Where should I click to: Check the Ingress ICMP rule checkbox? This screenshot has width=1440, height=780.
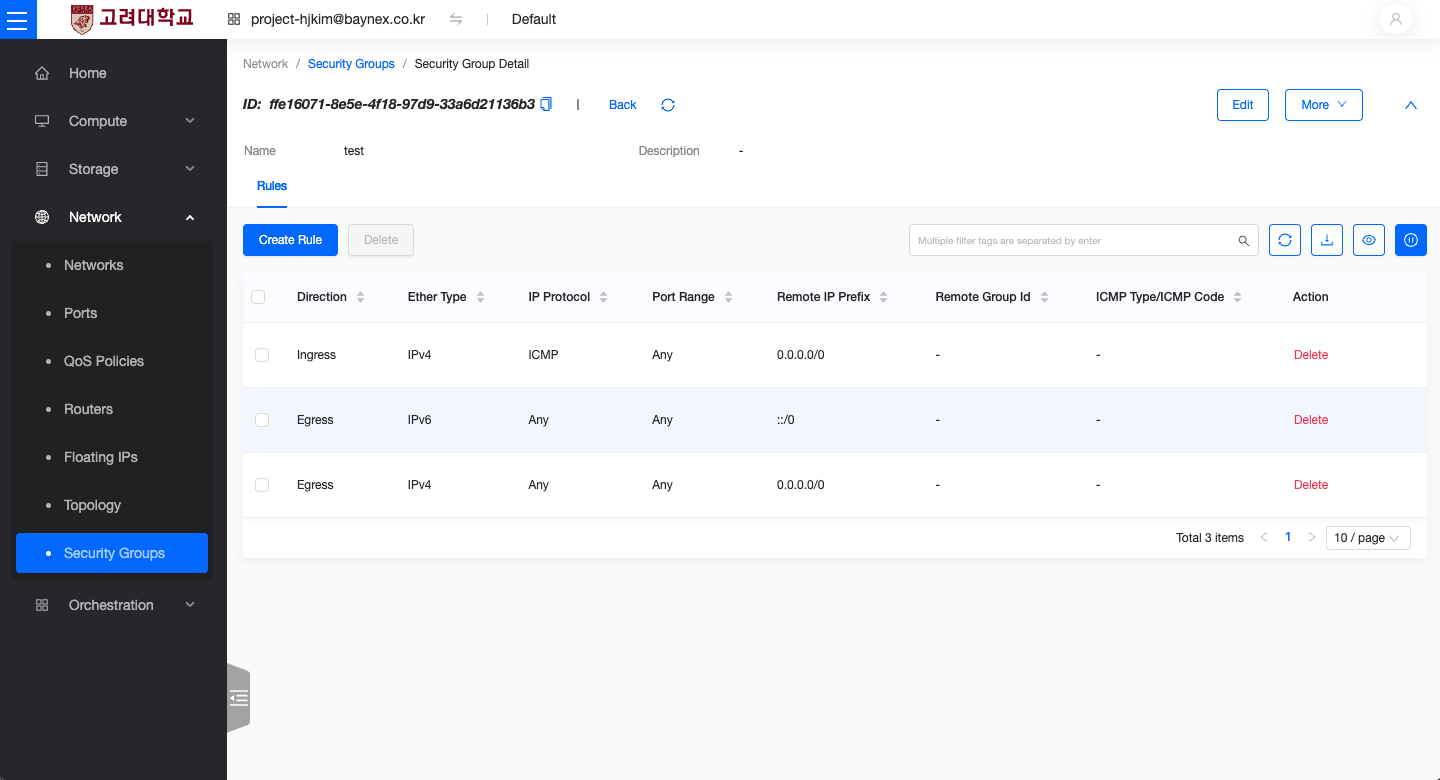click(x=262, y=355)
